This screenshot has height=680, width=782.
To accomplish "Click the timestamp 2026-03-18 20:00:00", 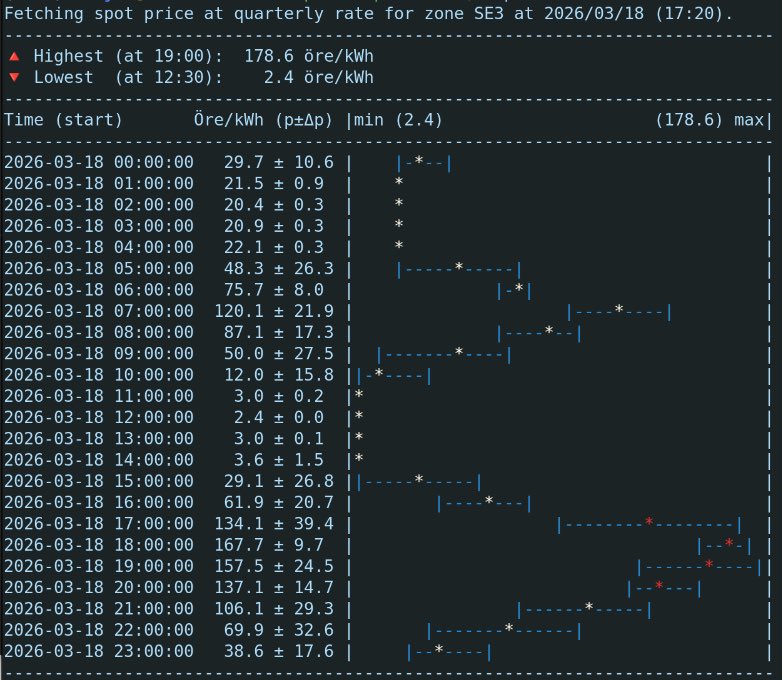I will [99, 587].
